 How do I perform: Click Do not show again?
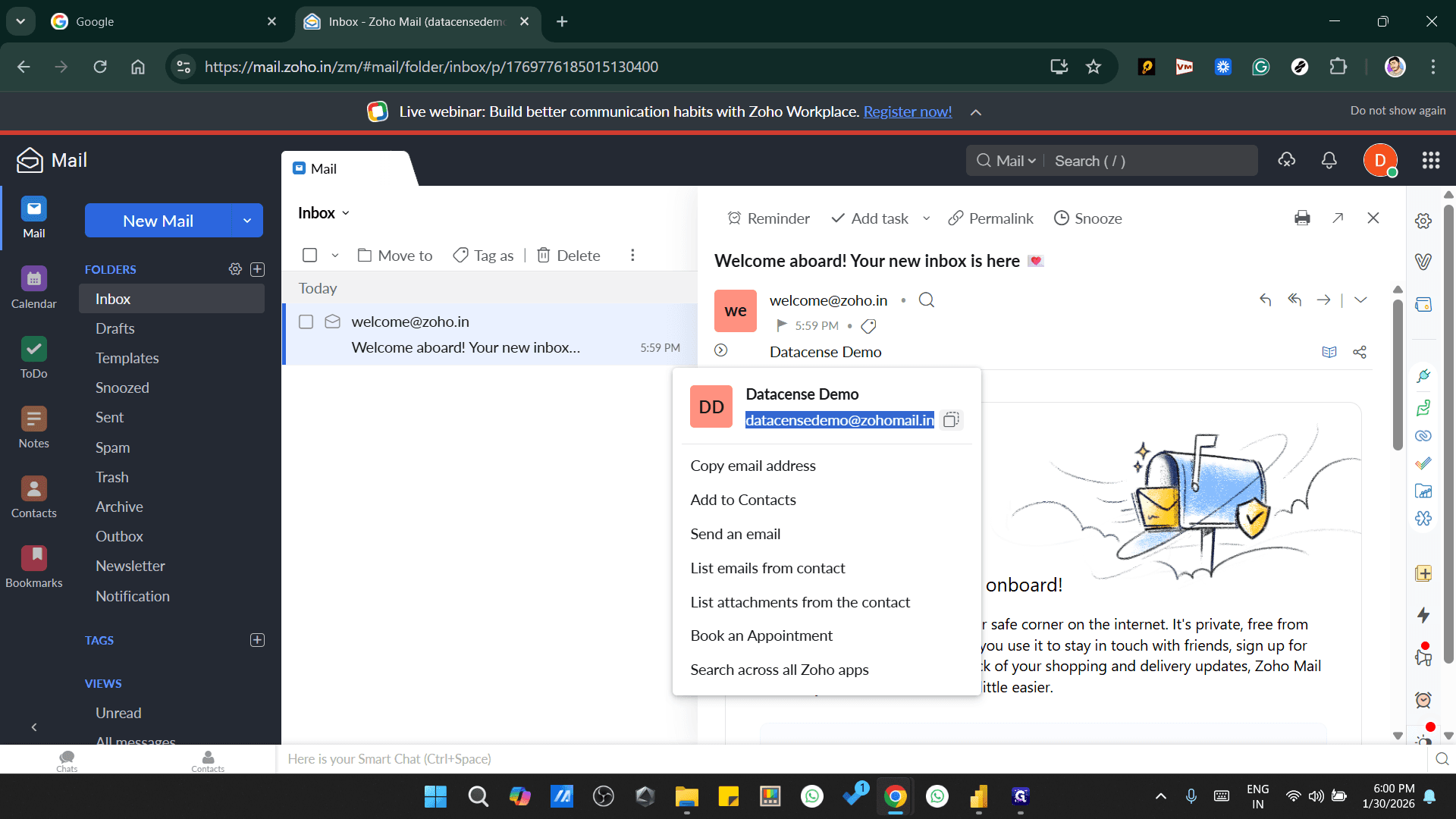[1398, 110]
